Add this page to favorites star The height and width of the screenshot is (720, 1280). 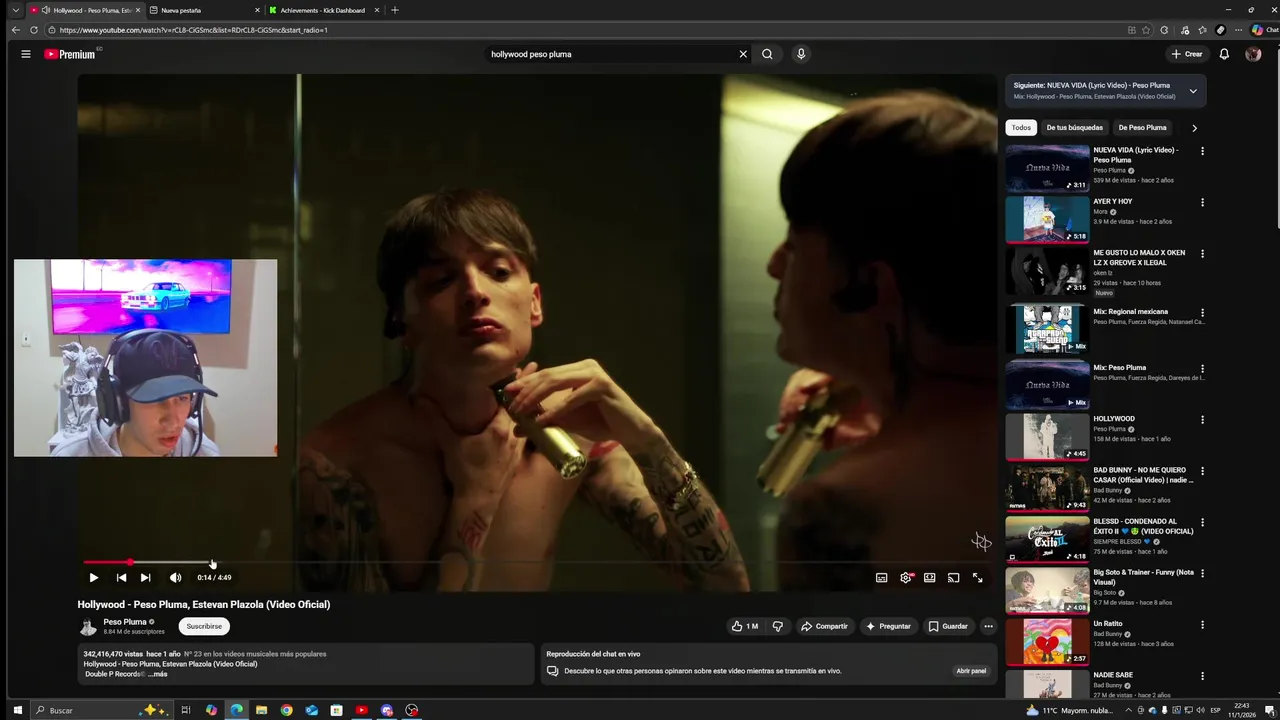tap(1146, 30)
